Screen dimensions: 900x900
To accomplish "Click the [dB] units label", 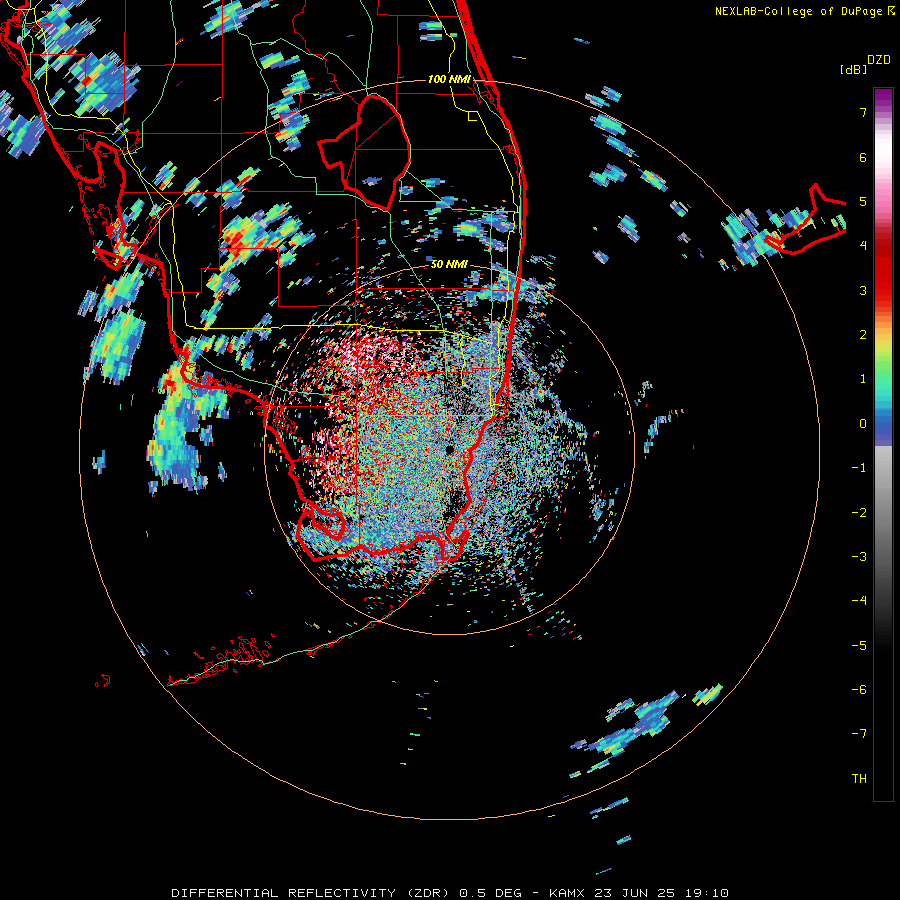I will pos(853,69).
